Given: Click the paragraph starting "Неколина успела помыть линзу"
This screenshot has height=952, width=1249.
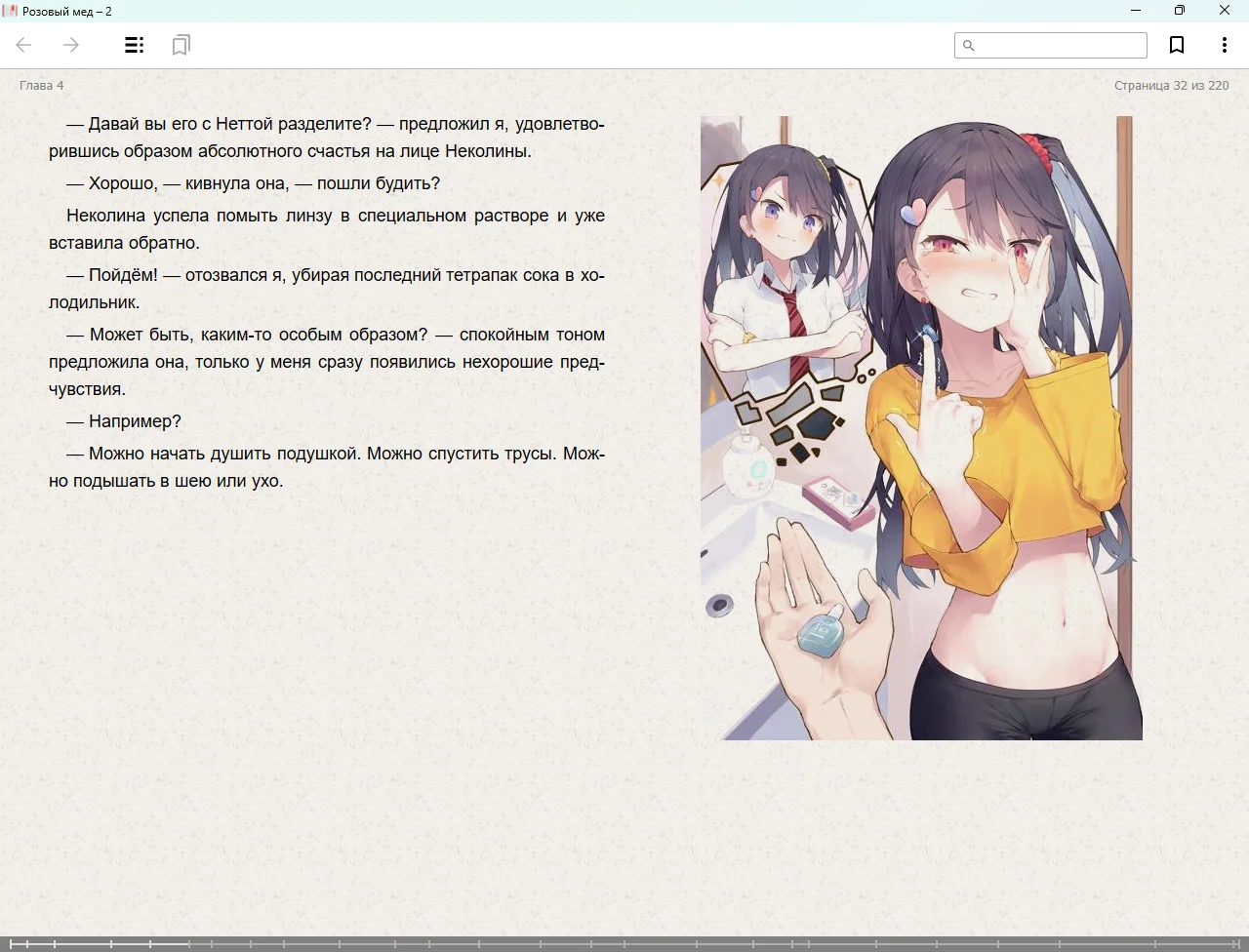Looking at the screenshot, I should coord(327,229).
